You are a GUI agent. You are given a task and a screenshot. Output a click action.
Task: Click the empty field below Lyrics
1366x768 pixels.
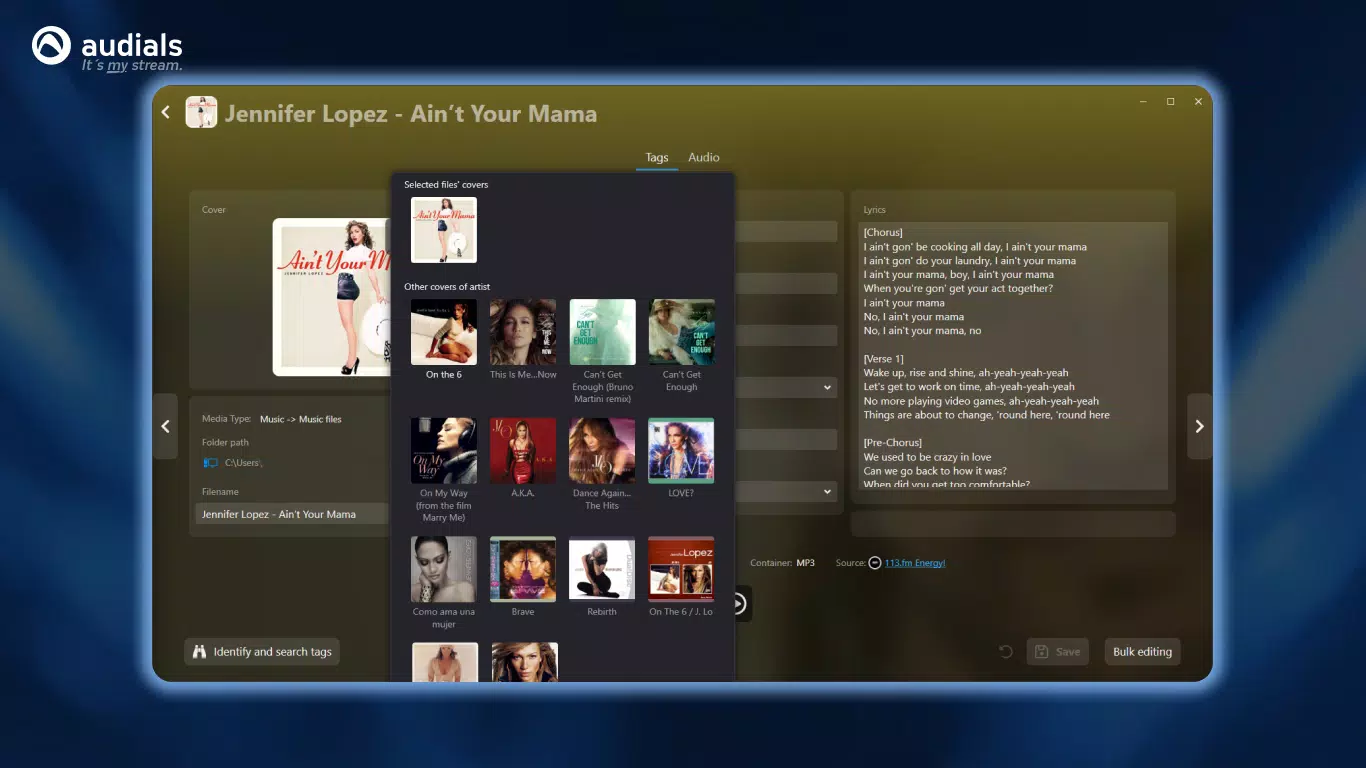point(1013,524)
